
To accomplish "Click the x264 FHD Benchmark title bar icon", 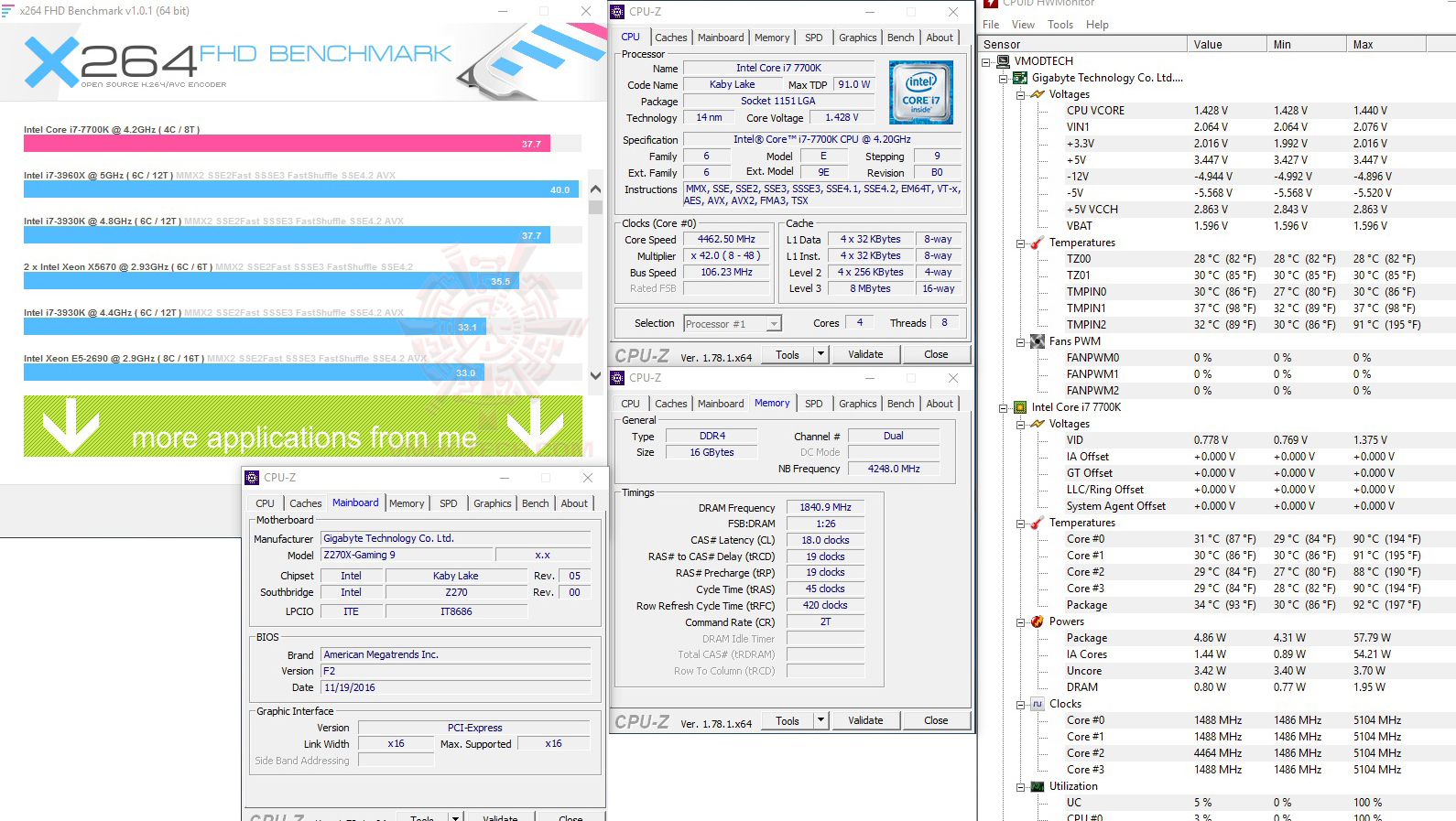I will [x=7, y=11].
